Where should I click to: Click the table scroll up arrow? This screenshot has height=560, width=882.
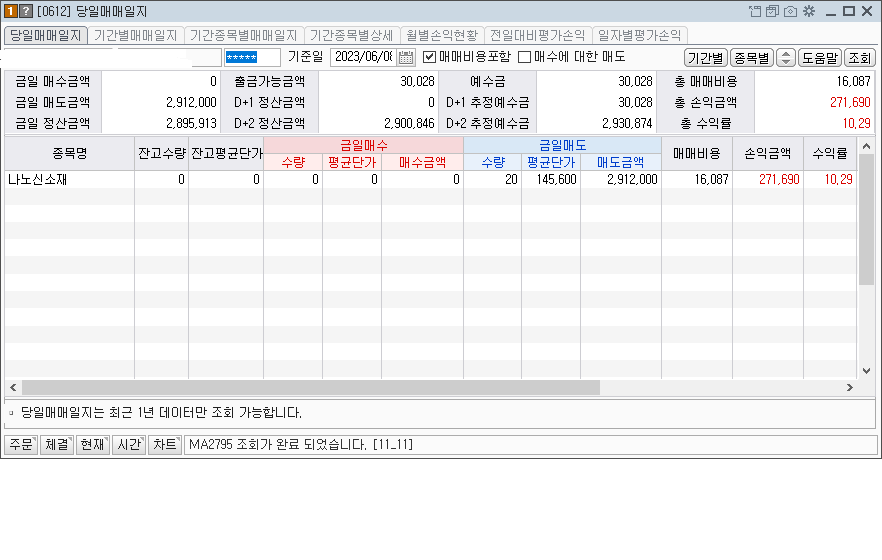866,147
